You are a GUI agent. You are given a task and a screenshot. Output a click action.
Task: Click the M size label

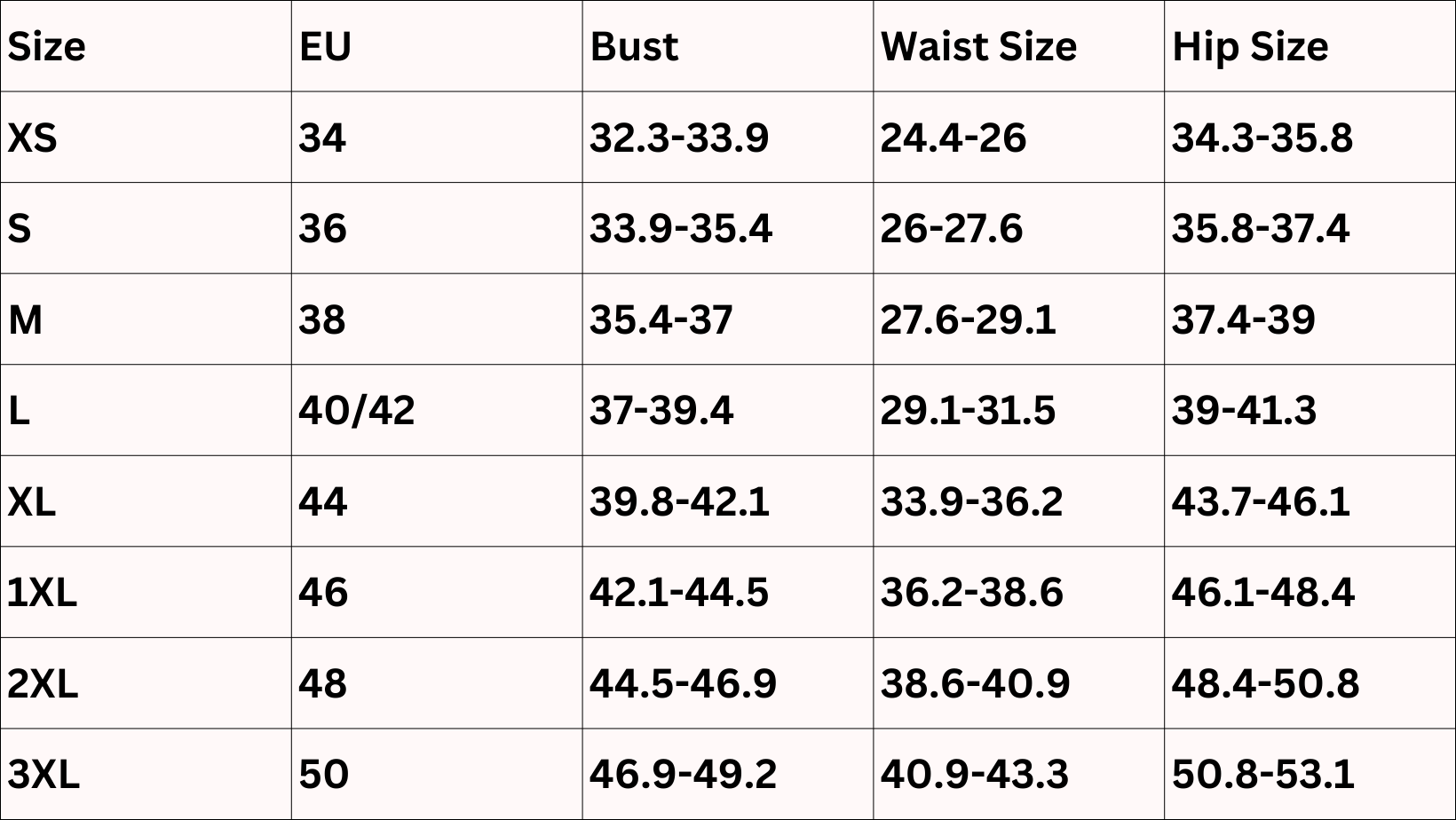click(25, 319)
